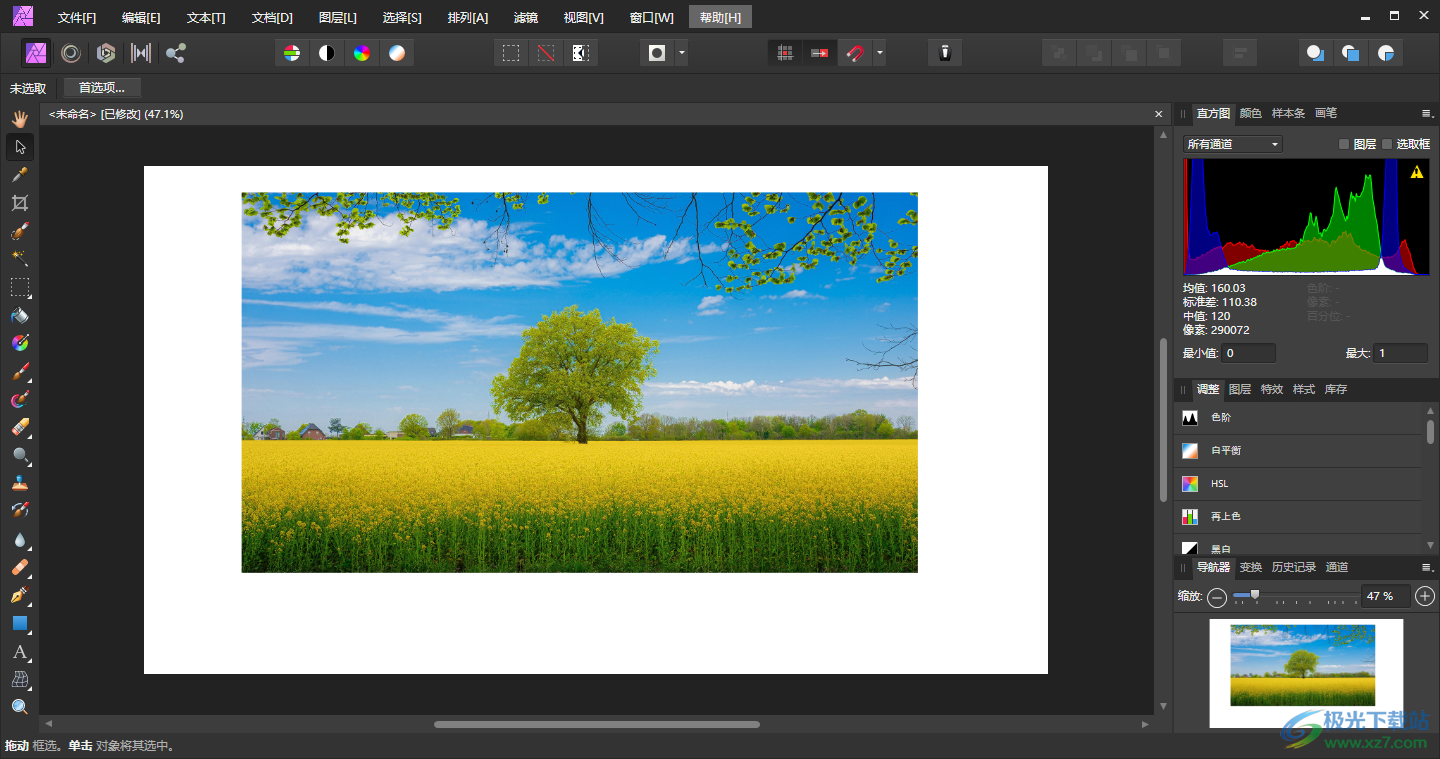Viewport: 1440px width, 759px height.
Task: Choose the Artistic Text tool
Action: point(19,652)
